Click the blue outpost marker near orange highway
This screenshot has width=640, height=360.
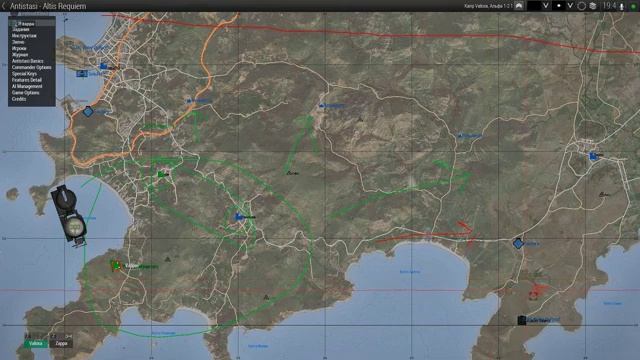point(189,100)
